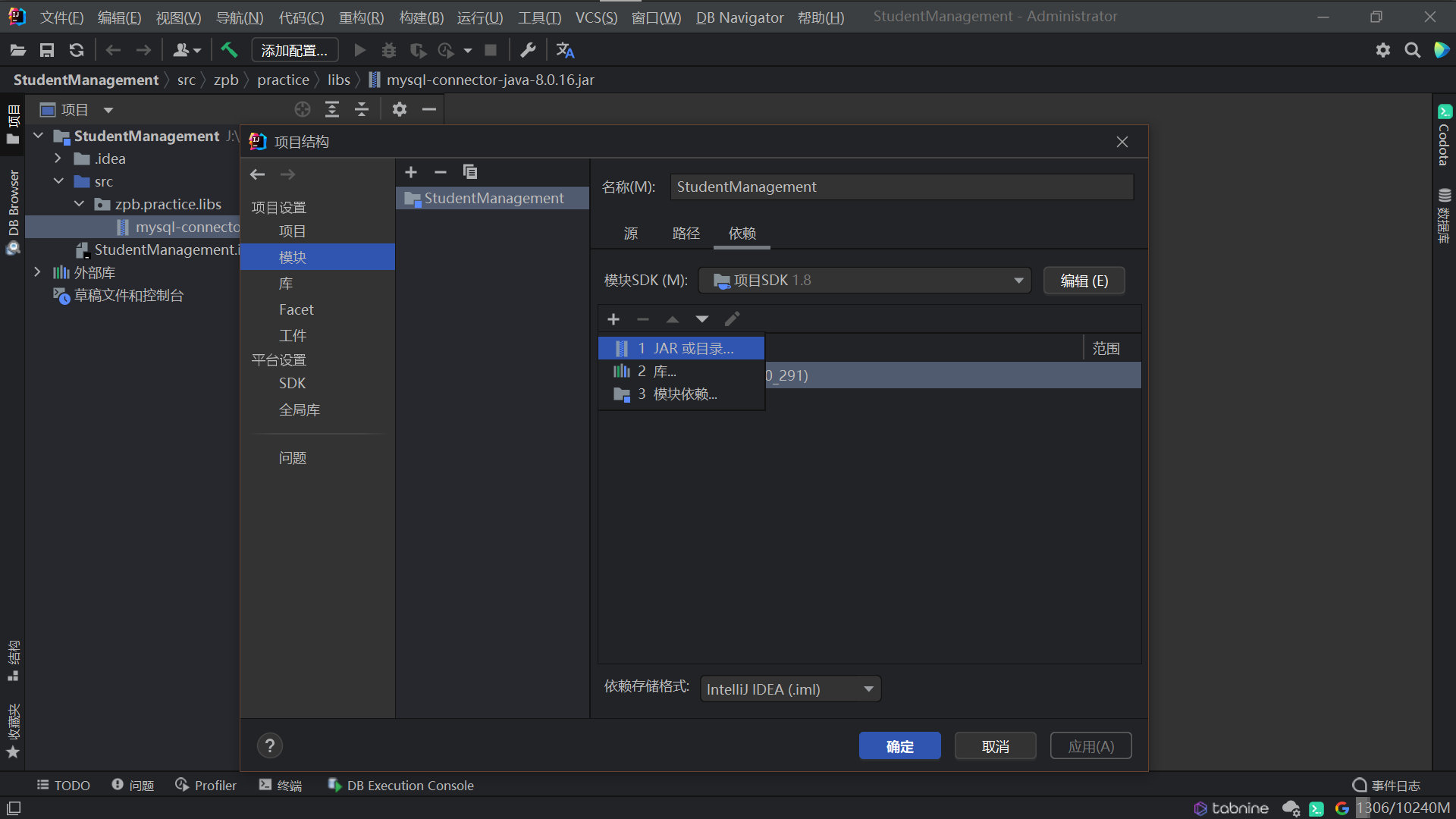Open dependency storage format dropdown
This screenshot has width=1456, height=819.
790,689
